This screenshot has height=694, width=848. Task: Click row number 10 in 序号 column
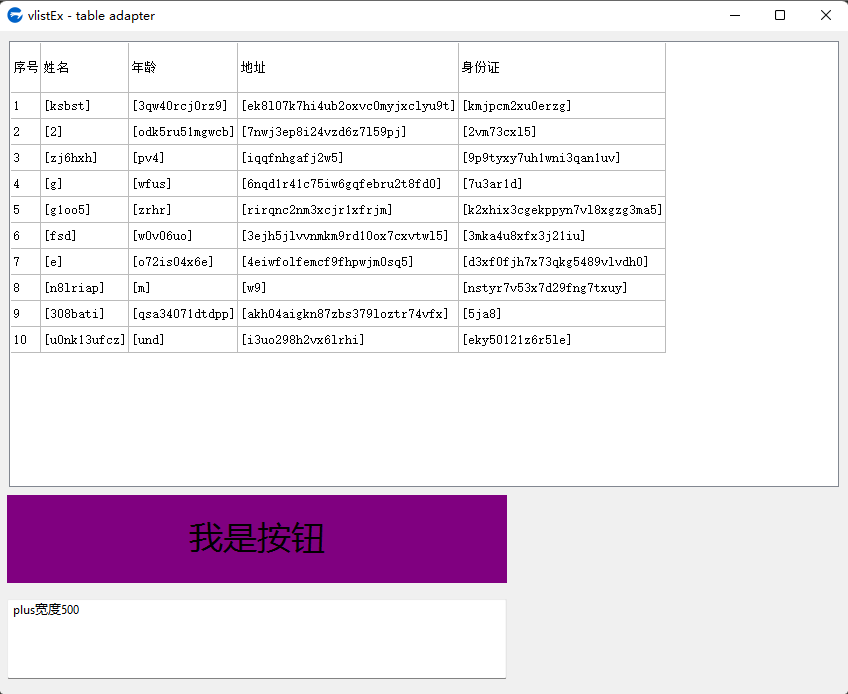pyautogui.click(x=25, y=339)
